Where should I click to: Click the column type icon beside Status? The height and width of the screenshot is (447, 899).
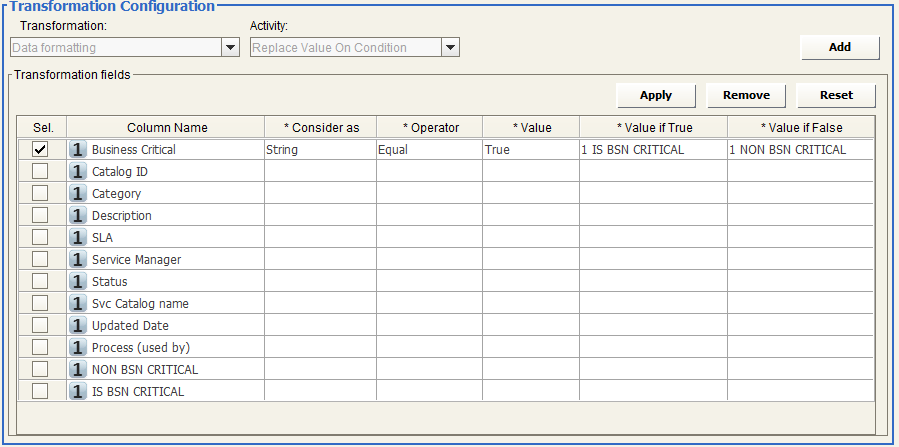coord(78,282)
